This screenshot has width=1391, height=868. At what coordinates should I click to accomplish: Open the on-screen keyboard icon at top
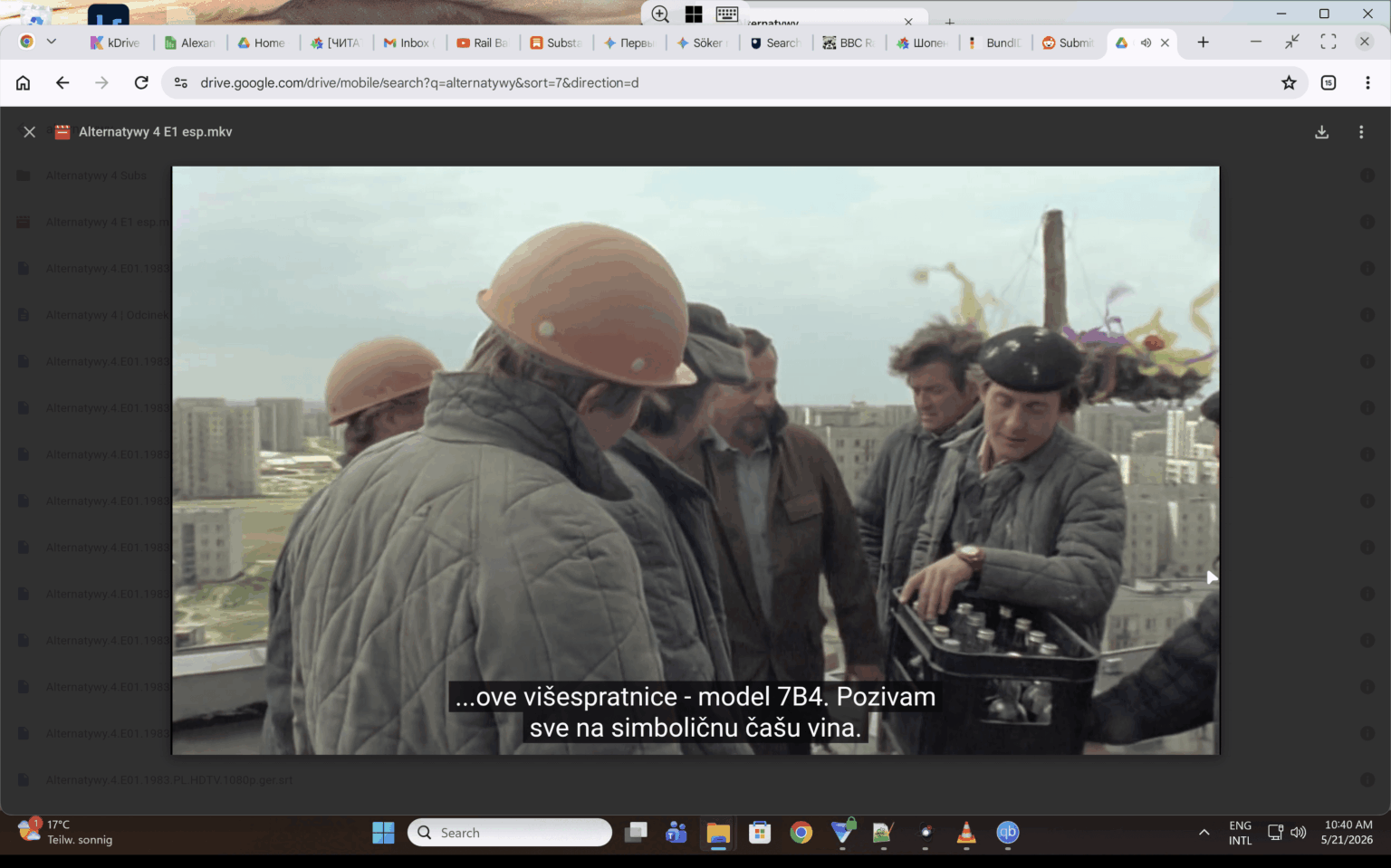pos(727,14)
